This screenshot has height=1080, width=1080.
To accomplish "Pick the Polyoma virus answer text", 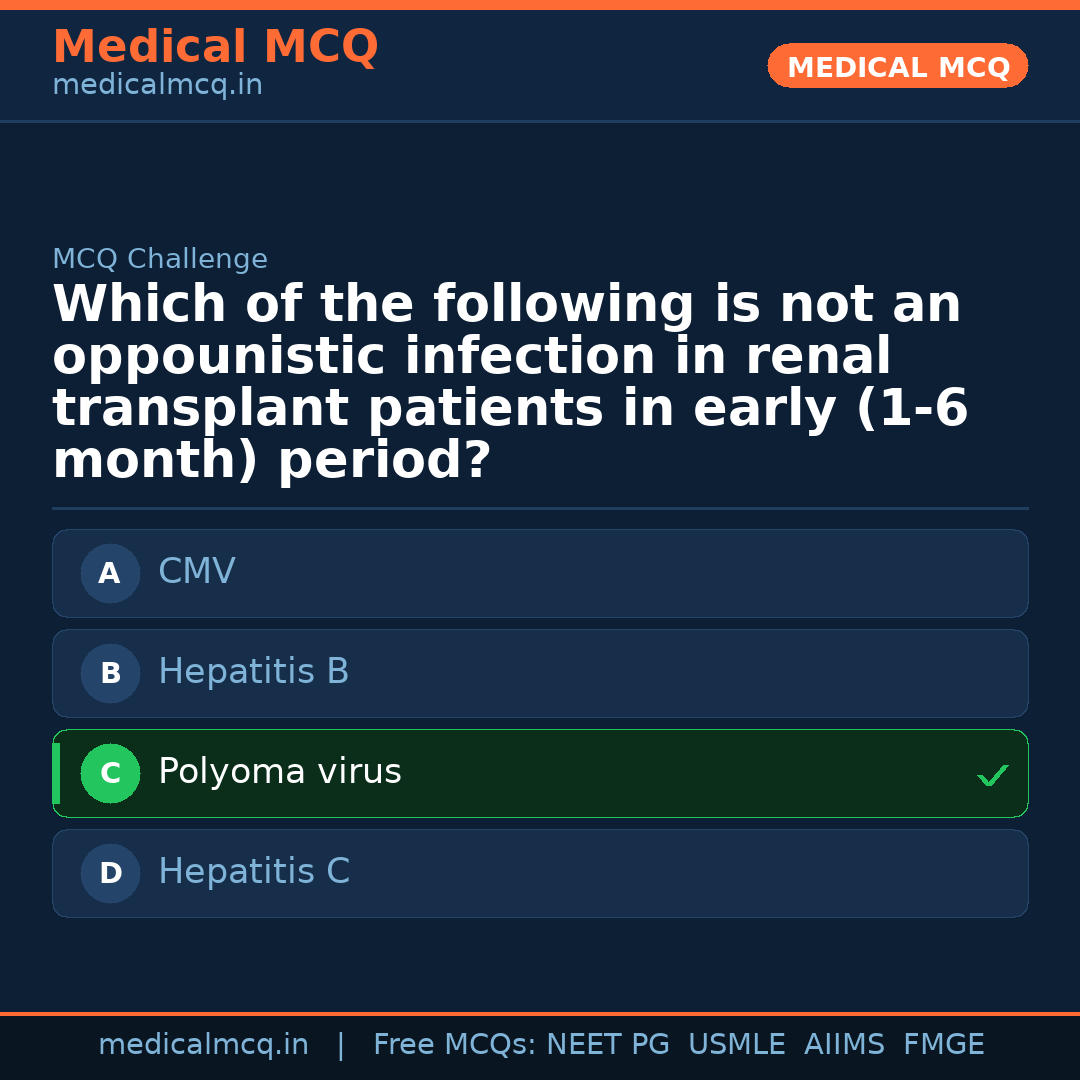I will pyautogui.click(x=280, y=772).
